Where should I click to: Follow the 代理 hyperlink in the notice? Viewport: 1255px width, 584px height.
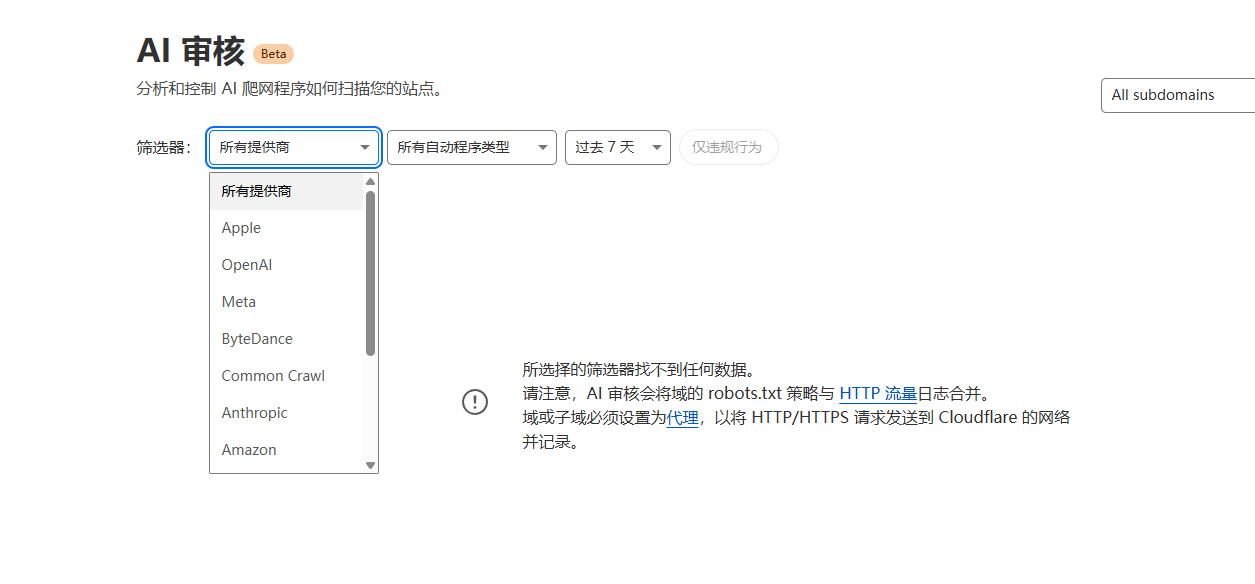click(x=682, y=418)
